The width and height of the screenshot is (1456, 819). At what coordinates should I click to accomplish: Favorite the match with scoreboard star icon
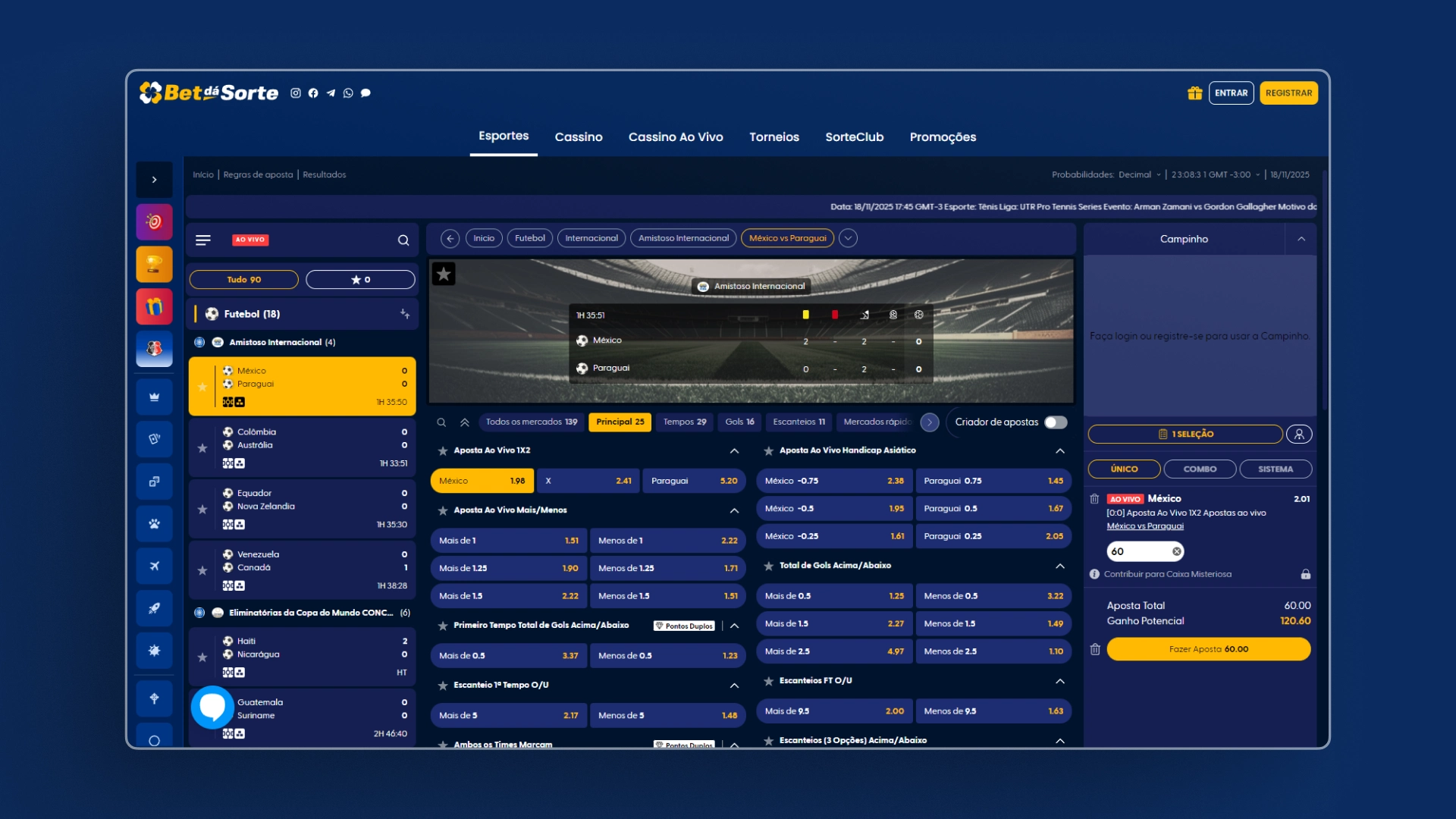click(x=444, y=274)
